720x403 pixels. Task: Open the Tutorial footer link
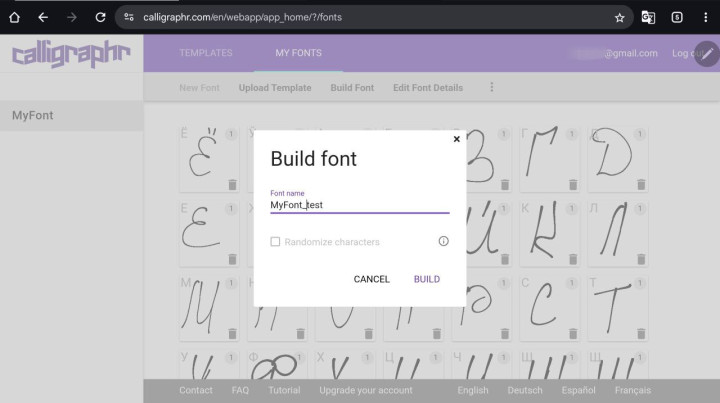click(x=284, y=390)
